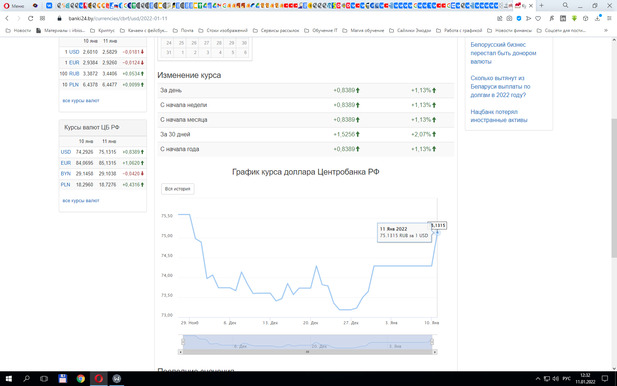The width and height of the screenshot is (617, 386).
Task: Open Windows taskbar search
Action: [x=26, y=379]
